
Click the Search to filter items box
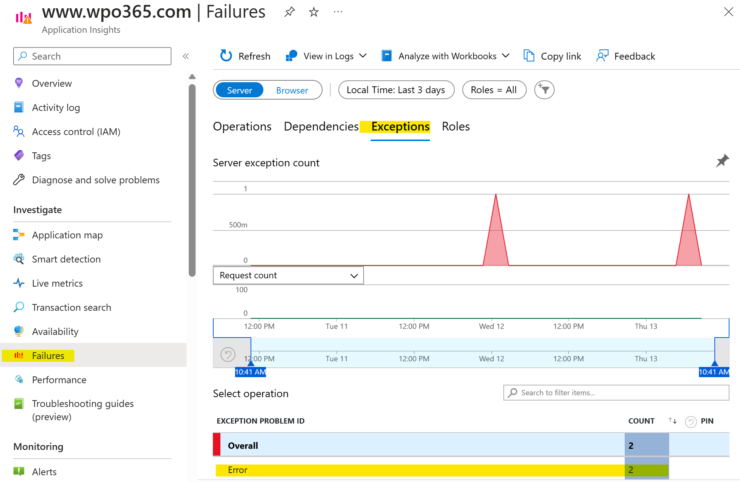tap(616, 393)
